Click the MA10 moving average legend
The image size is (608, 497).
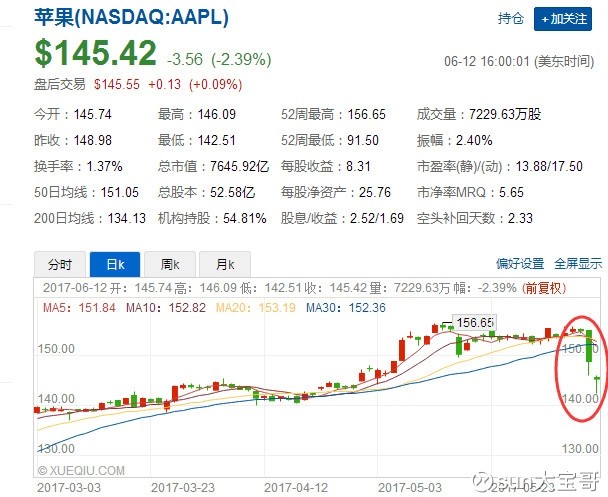click(166, 308)
